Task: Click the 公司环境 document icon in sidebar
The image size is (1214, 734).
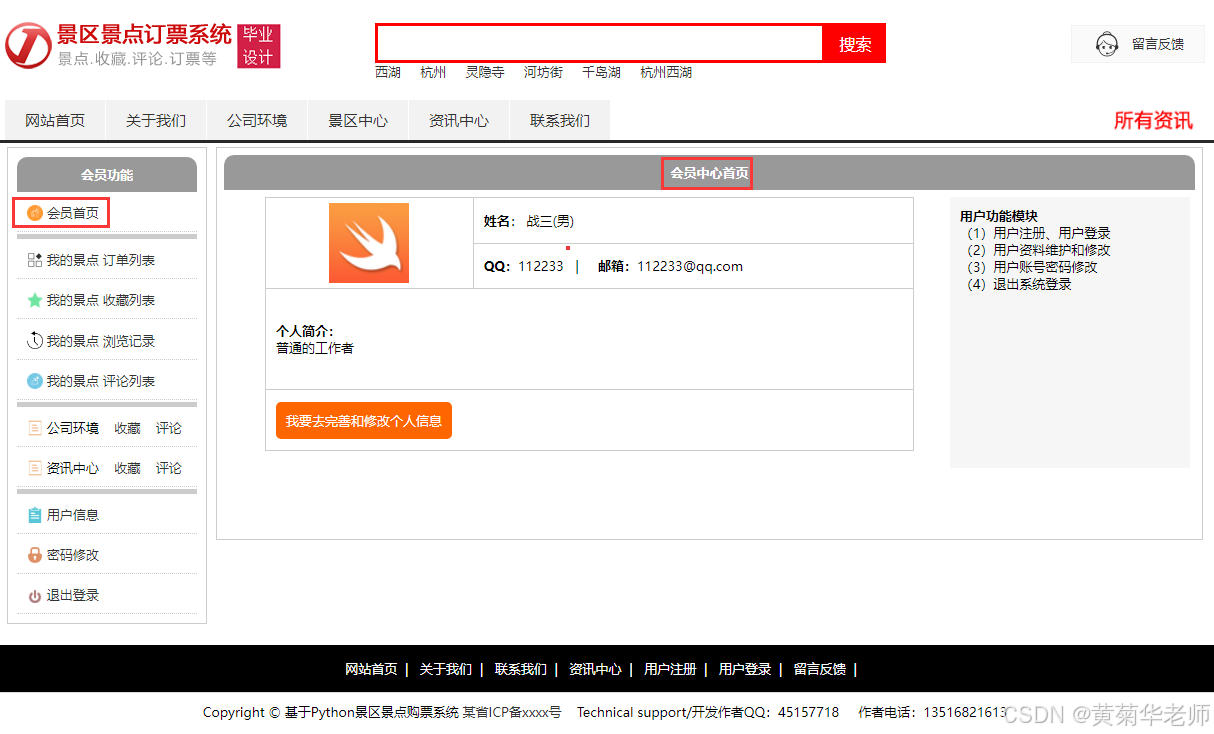Action: (35, 428)
